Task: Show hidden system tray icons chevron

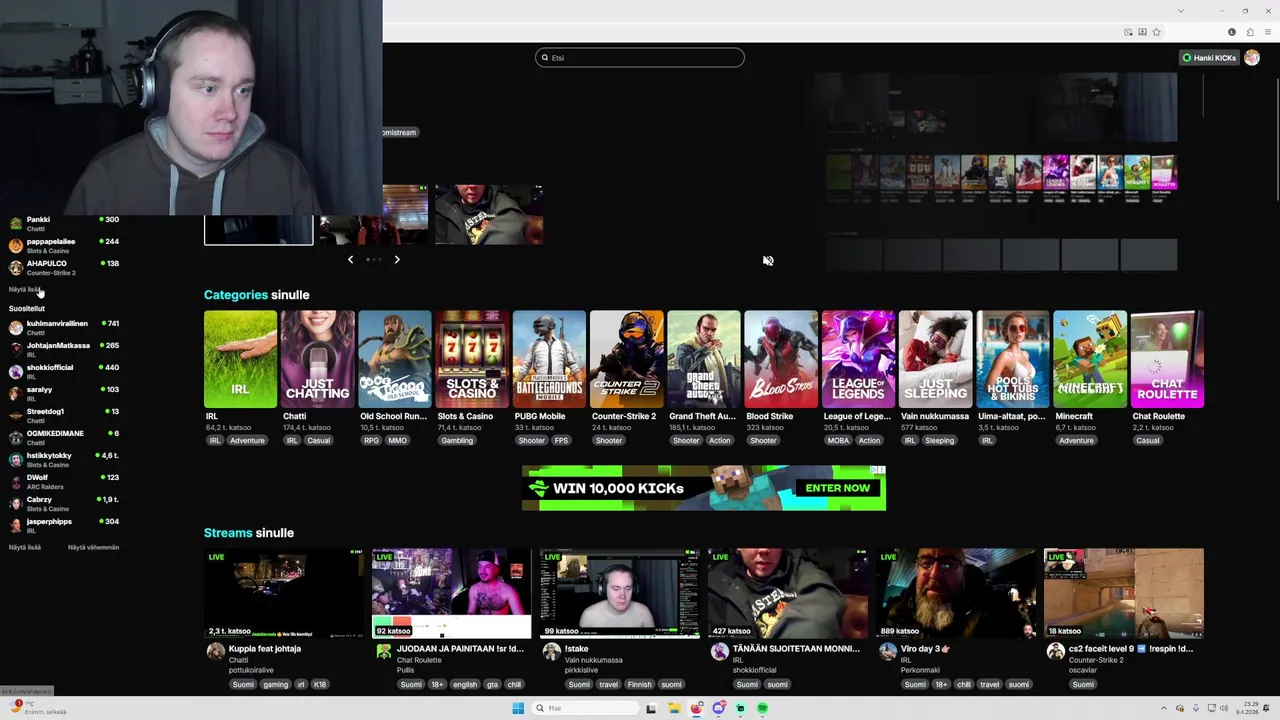Action: 1164,708
